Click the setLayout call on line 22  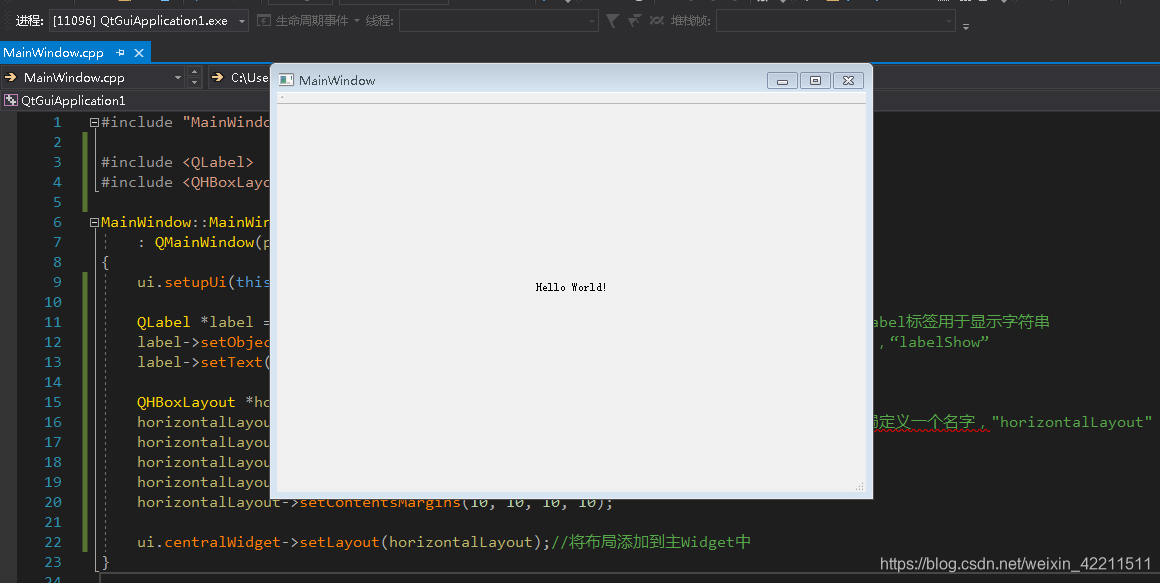point(340,542)
